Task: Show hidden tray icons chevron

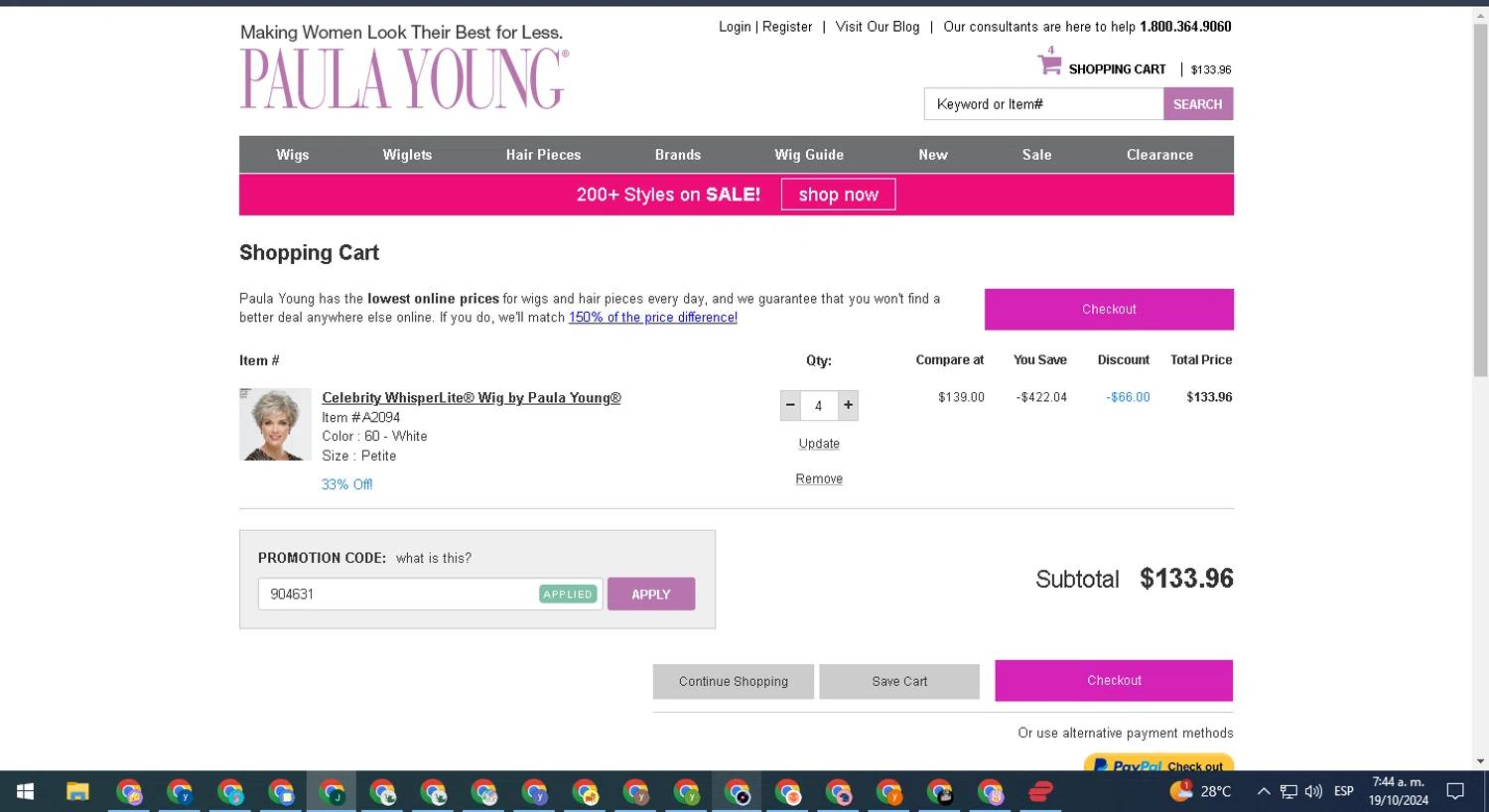Action: pyautogui.click(x=1263, y=791)
